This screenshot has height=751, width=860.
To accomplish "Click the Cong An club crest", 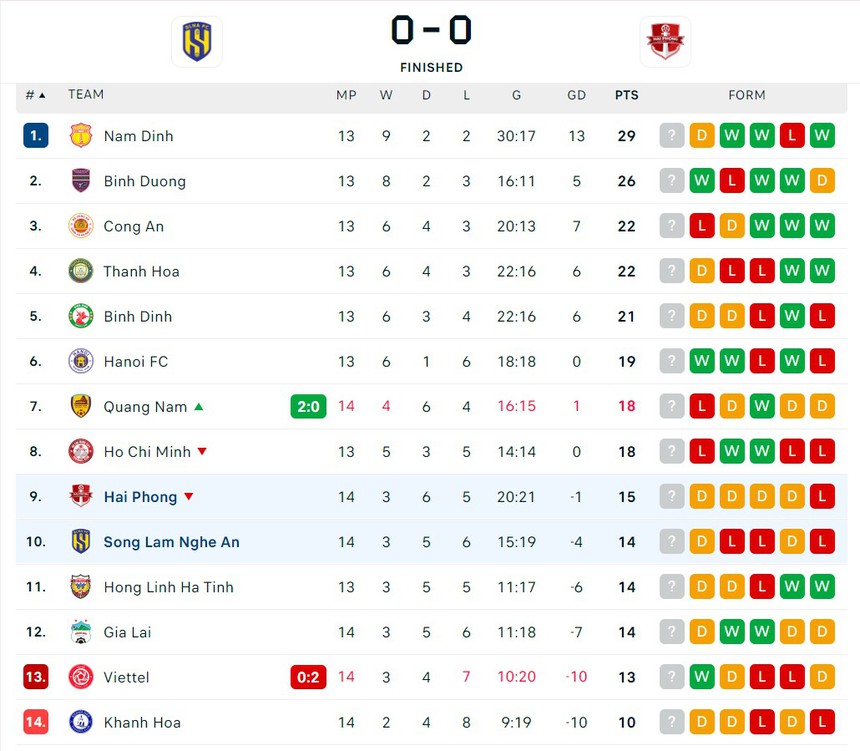I will coord(81,226).
